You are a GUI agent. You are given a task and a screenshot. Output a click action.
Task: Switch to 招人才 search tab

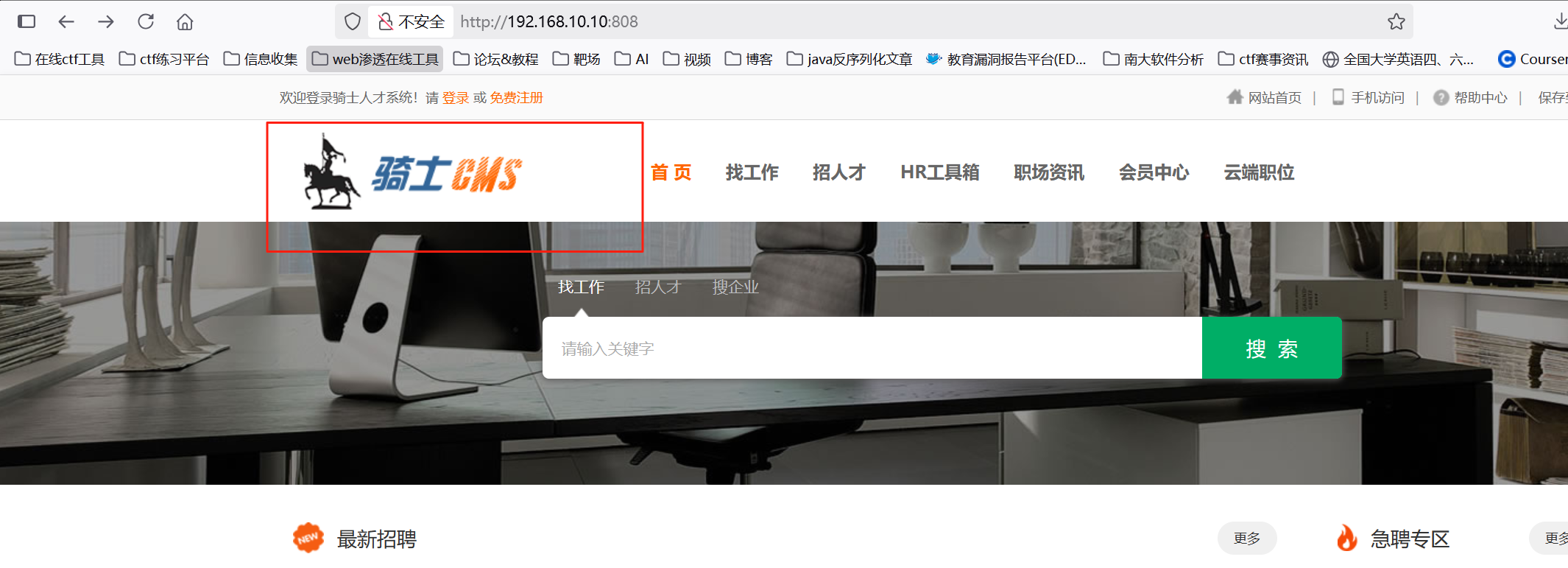658,287
